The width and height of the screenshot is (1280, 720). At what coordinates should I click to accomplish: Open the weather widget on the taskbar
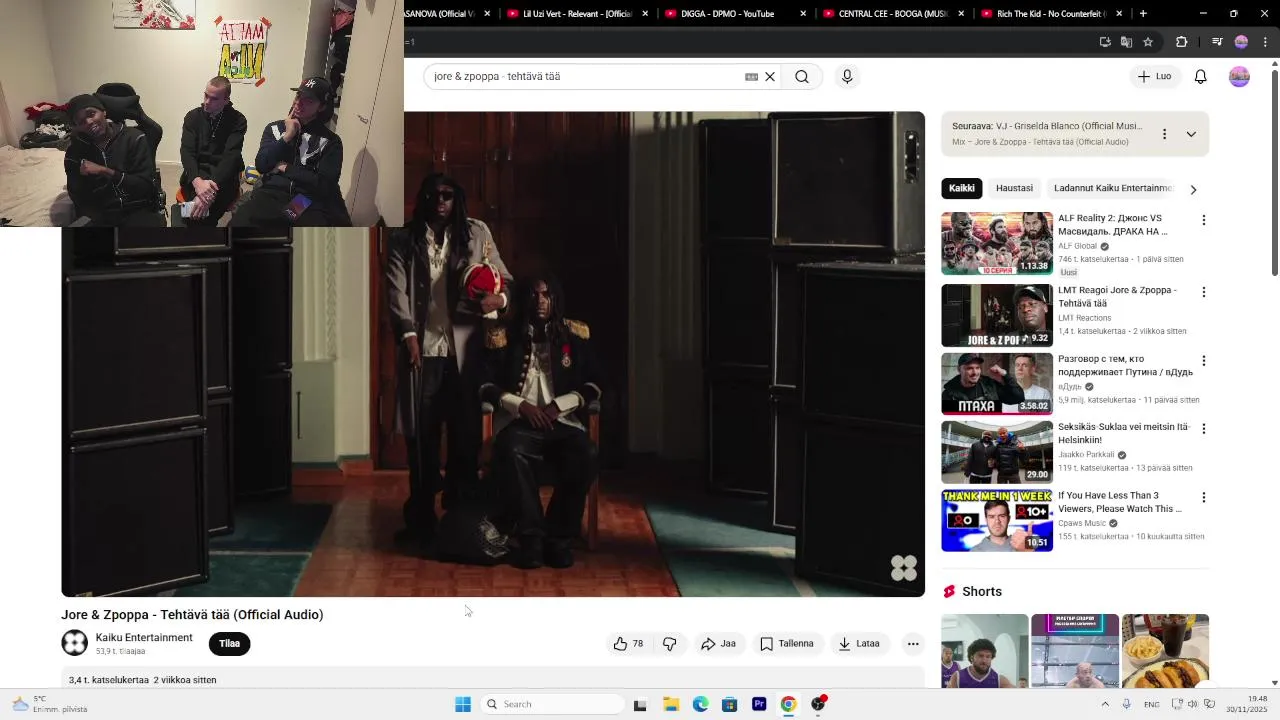click(50, 704)
